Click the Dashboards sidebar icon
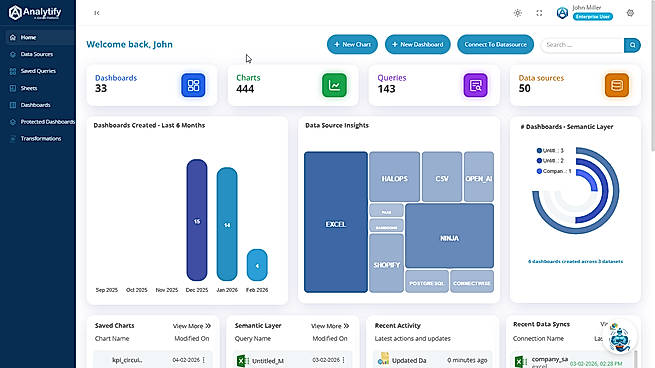This screenshot has height=368, width=655. [13, 105]
